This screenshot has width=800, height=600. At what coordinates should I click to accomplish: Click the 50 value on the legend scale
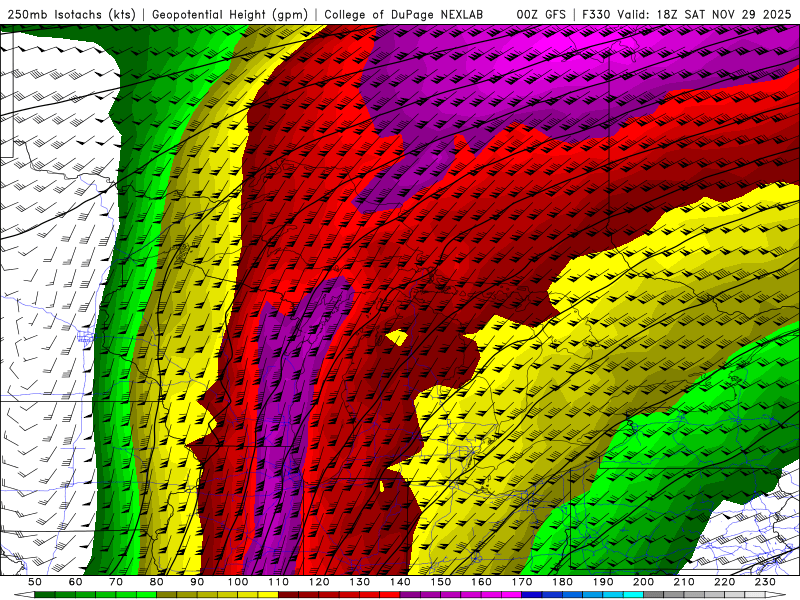(x=35, y=582)
